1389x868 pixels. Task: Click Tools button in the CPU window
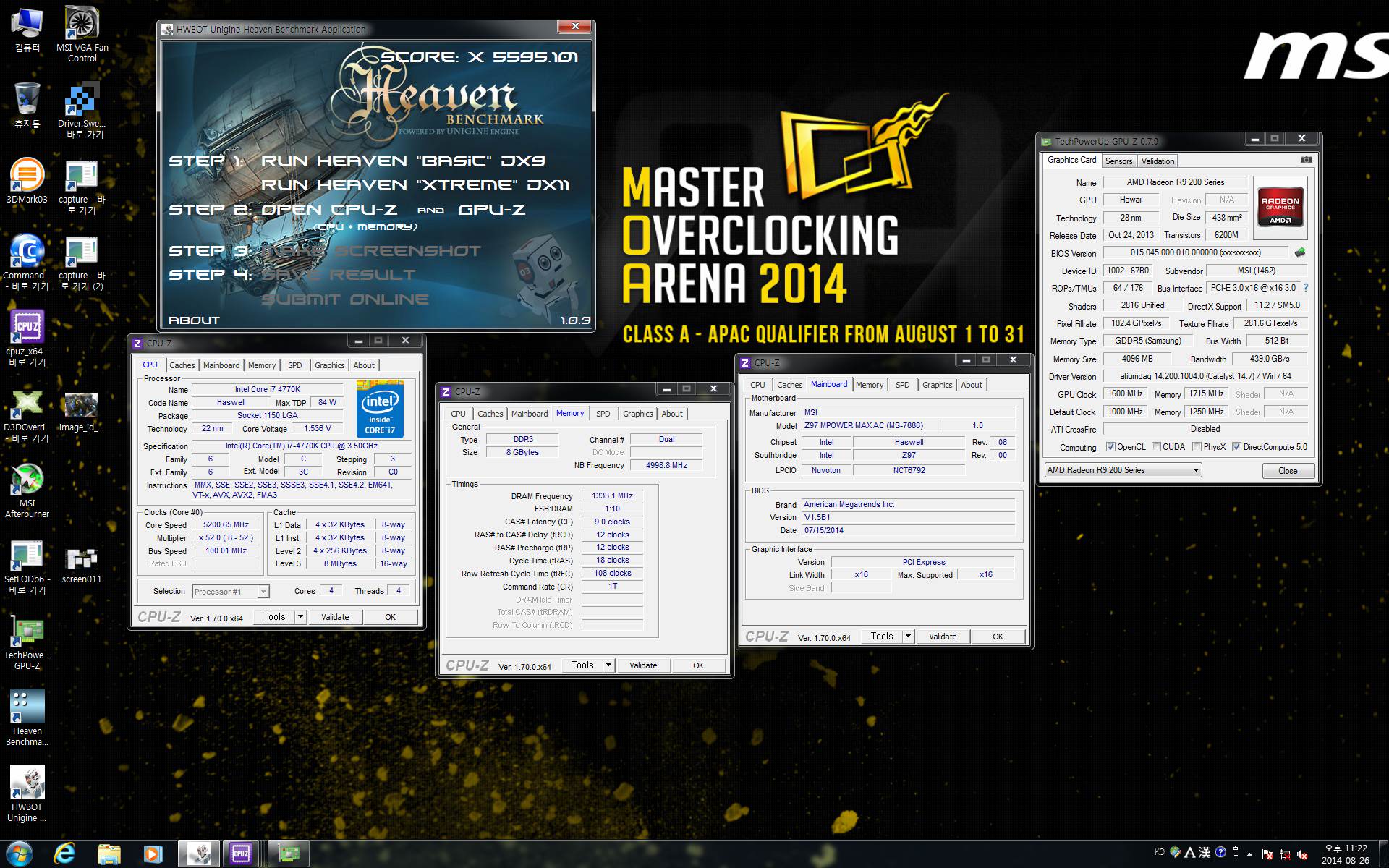tap(274, 617)
